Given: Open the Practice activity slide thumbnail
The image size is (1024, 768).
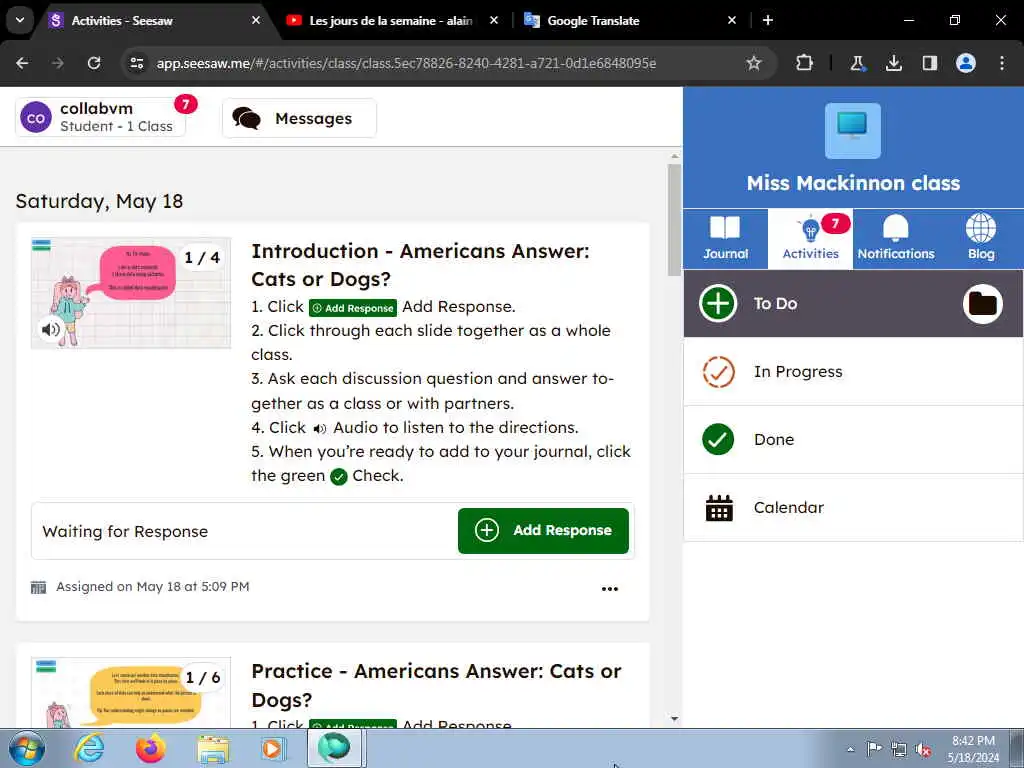Looking at the screenshot, I should click(x=131, y=692).
